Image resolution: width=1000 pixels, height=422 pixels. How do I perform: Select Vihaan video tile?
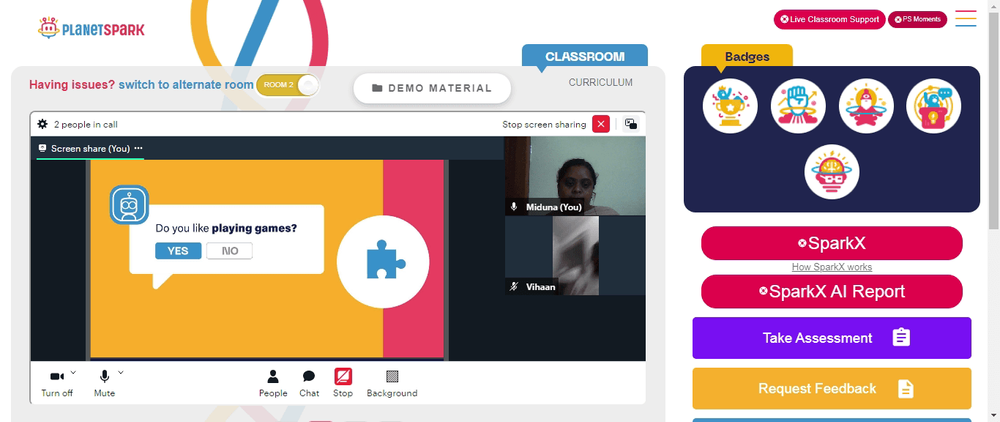click(x=575, y=256)
